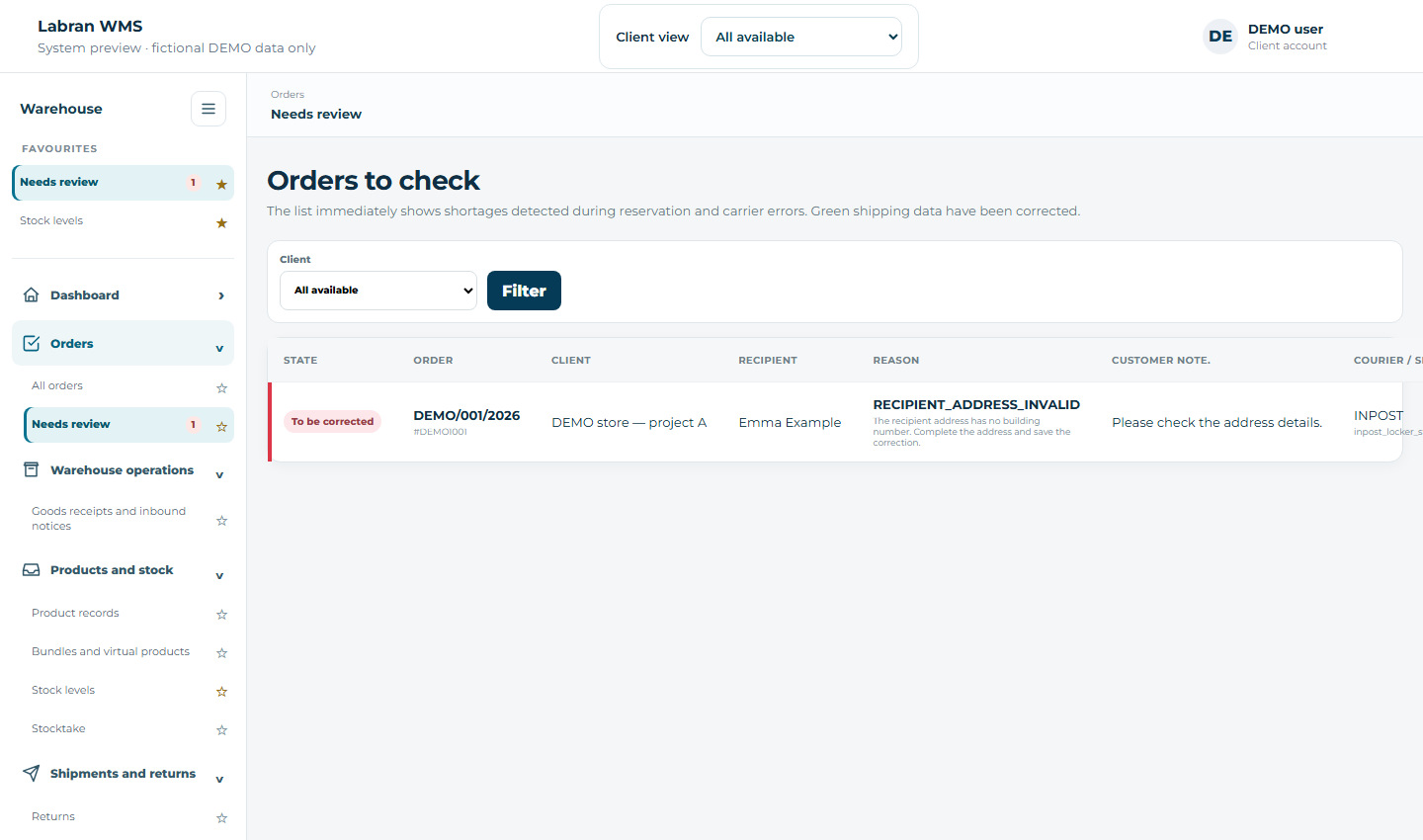Click the Orders breadcrumb
This screenshot has height=840, width=1423.
pyautogui.click(x=288, y=95)
